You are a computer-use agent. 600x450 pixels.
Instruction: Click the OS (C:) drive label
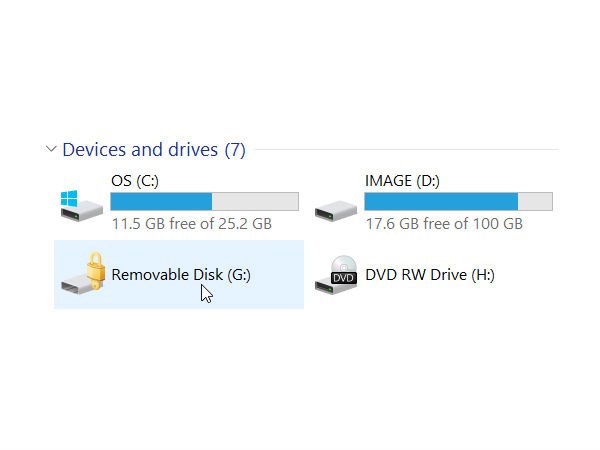[135, 181]
